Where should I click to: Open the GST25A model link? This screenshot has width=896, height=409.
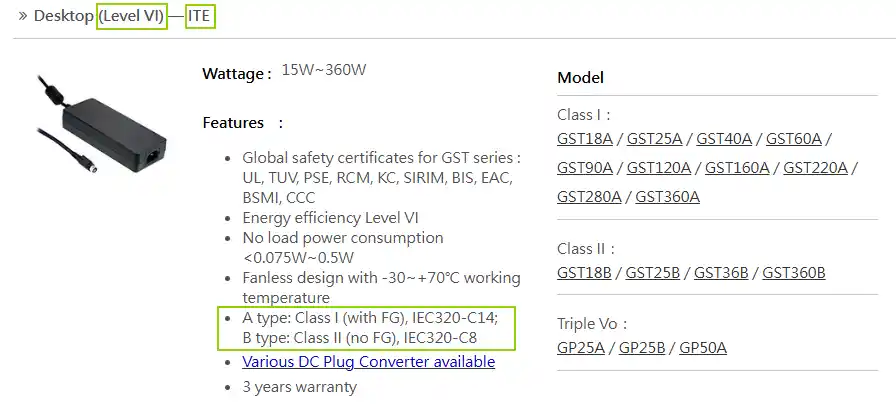pyautogui.click(x=654, y=138)
